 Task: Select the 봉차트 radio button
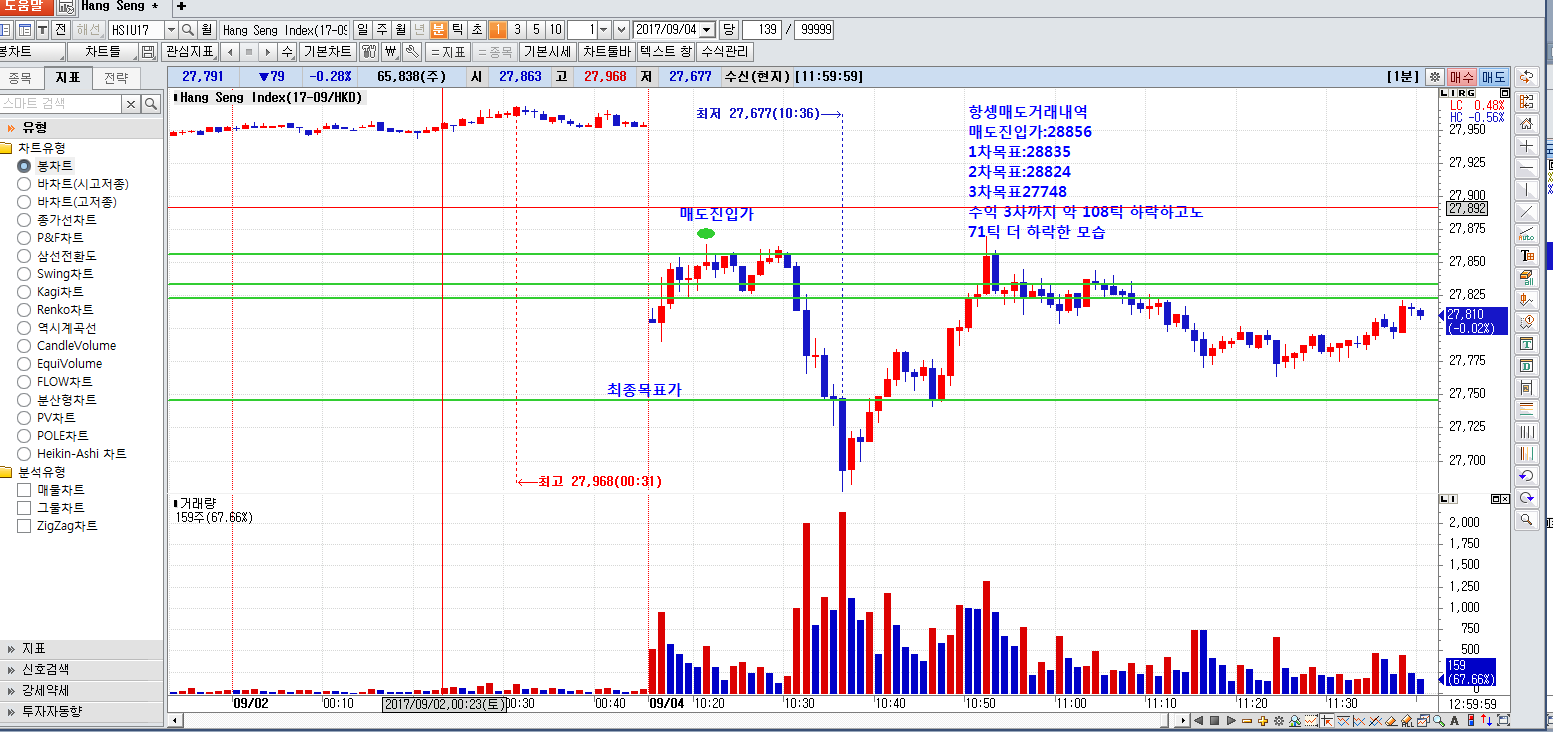[24, 166]
